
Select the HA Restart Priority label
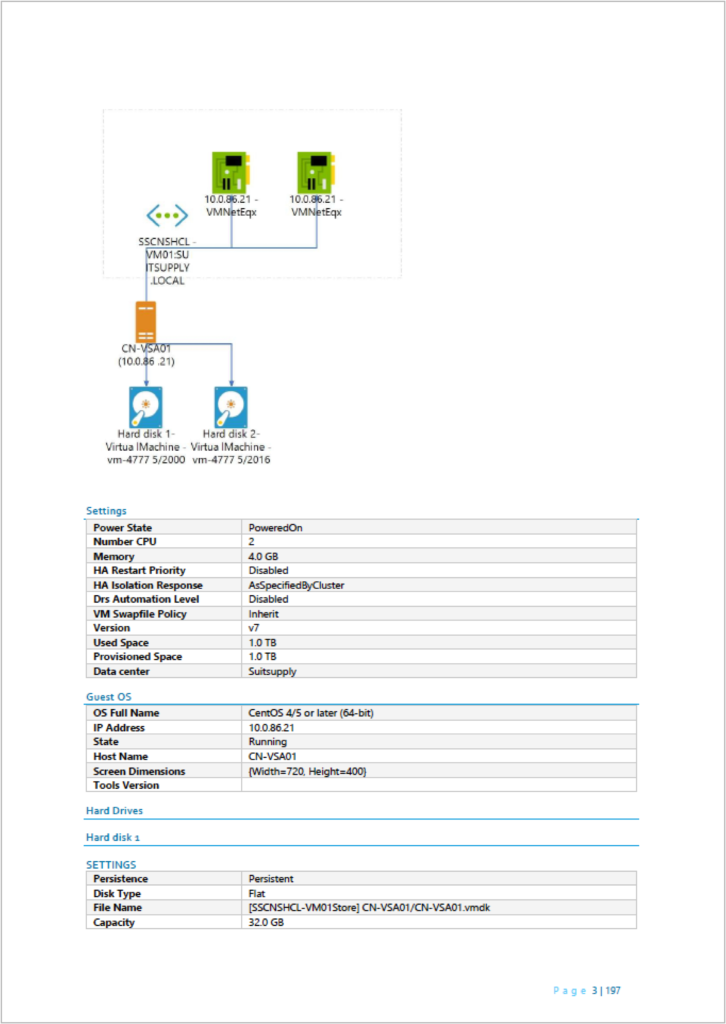pyautogui.click(x=140, y=570)
